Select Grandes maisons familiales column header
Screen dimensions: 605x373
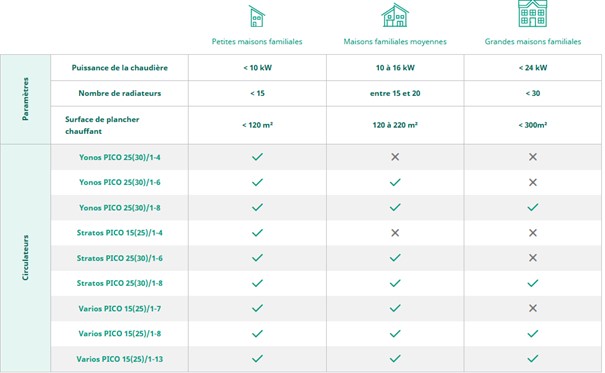point(533,42)
